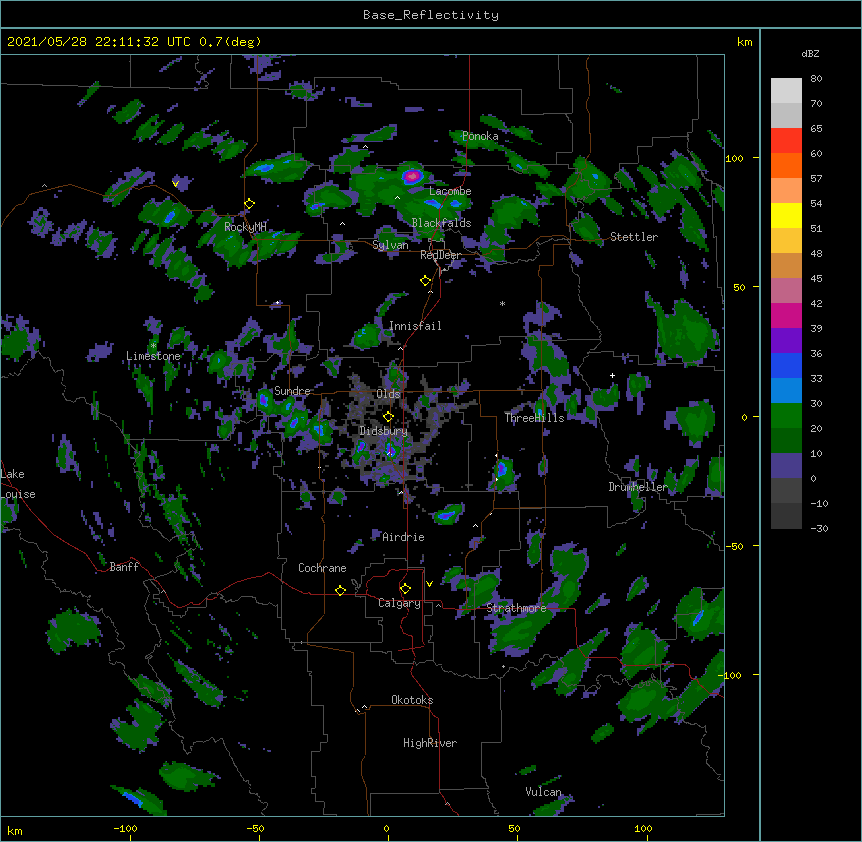Select the purple swatch in dBZ legend
The height and width of the screenshot is (842, 862).
pyautogui.click(x=786, y=340)
